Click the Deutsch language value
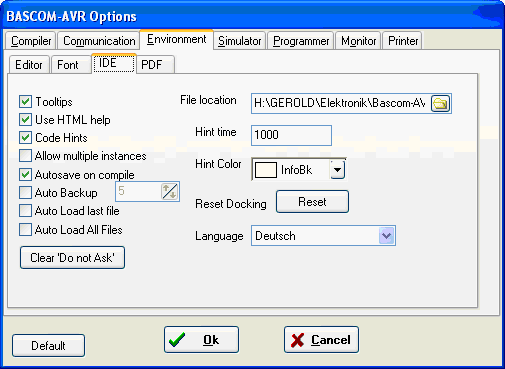This screenshot has height=369, width=505. 275,236
